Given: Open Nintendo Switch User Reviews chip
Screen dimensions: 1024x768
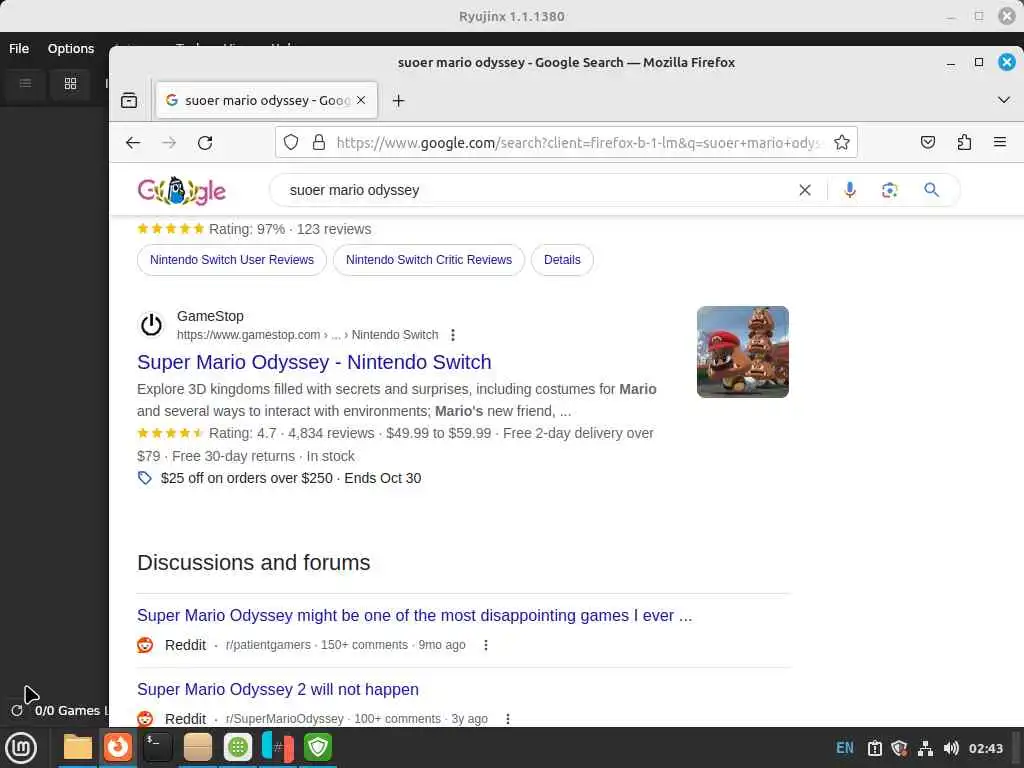Looking at the screenshot, I should [232, 260].
